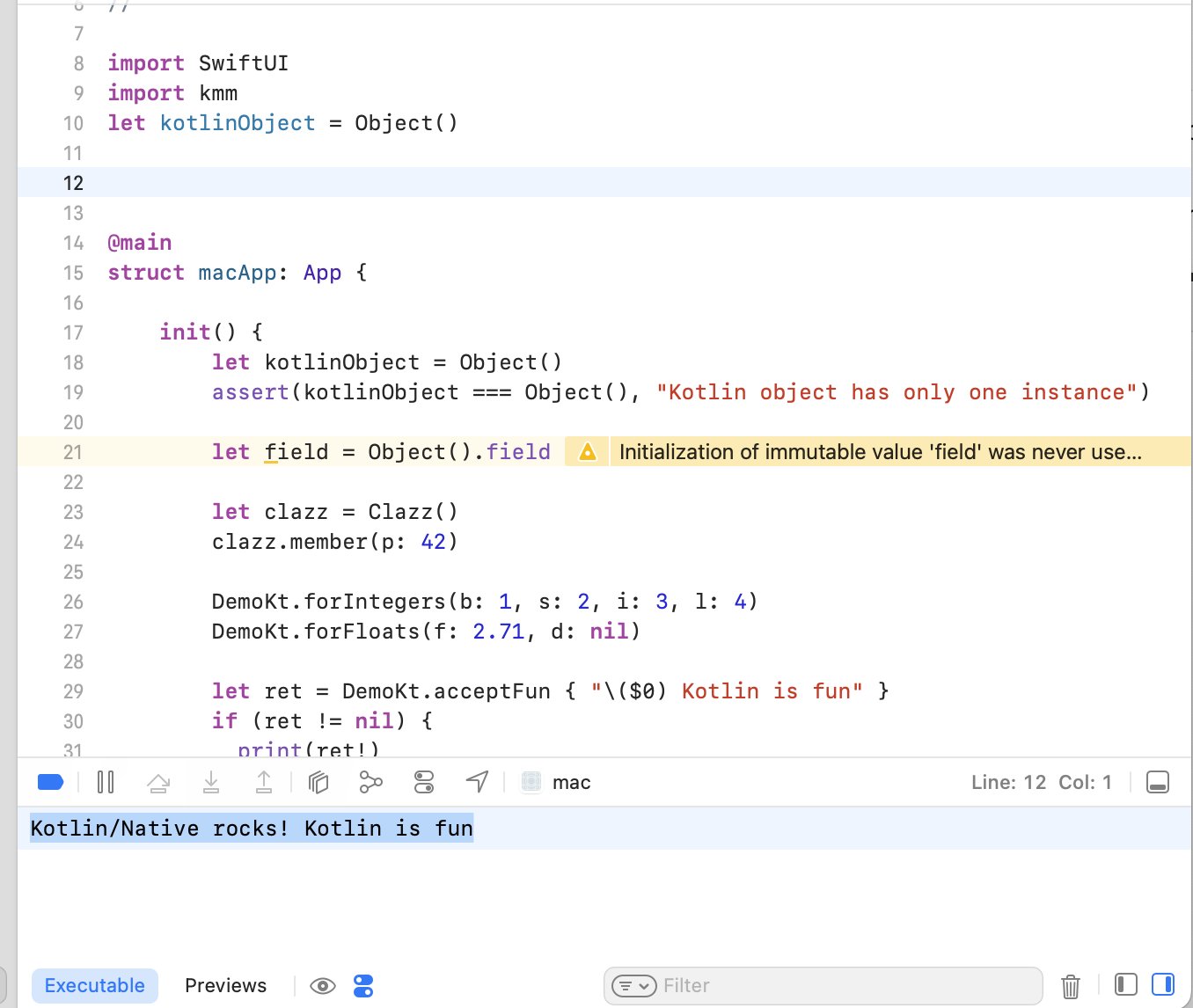
Task: Clear the console using the trash icon
Action: tap(1071, 985)
